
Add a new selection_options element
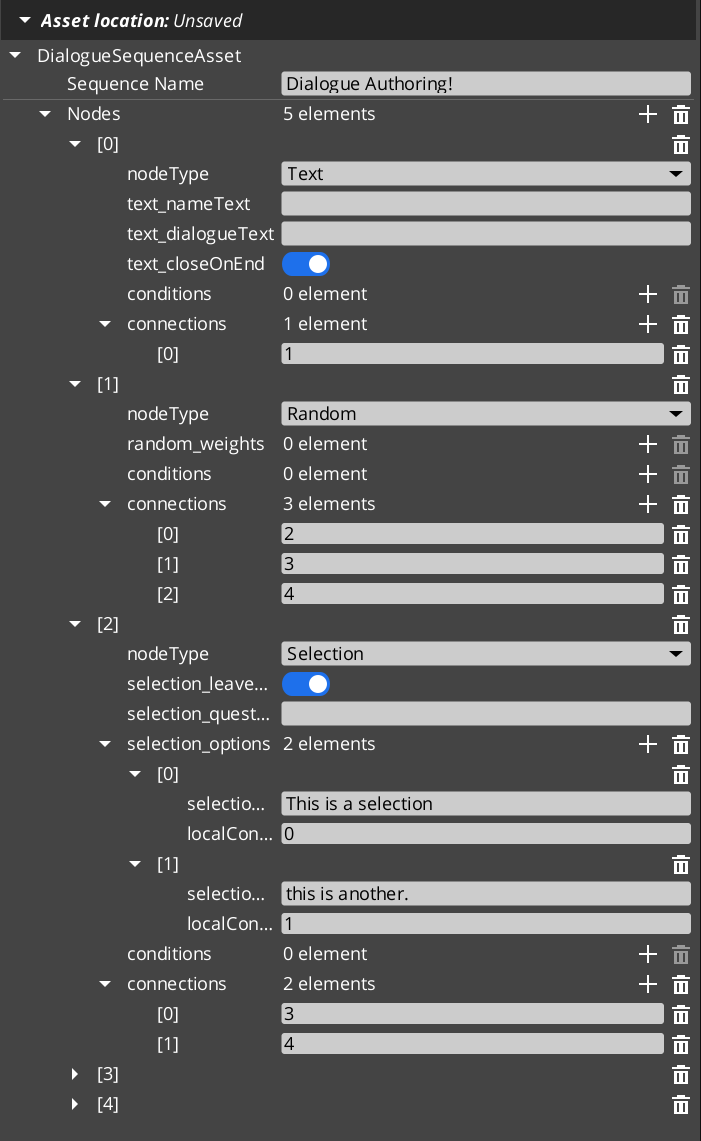click(x=648, y=744)
